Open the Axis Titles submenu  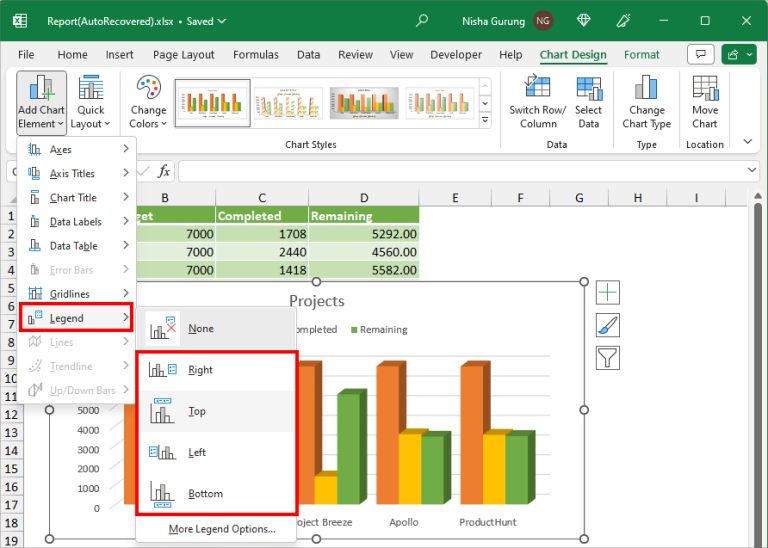(77, 173)
